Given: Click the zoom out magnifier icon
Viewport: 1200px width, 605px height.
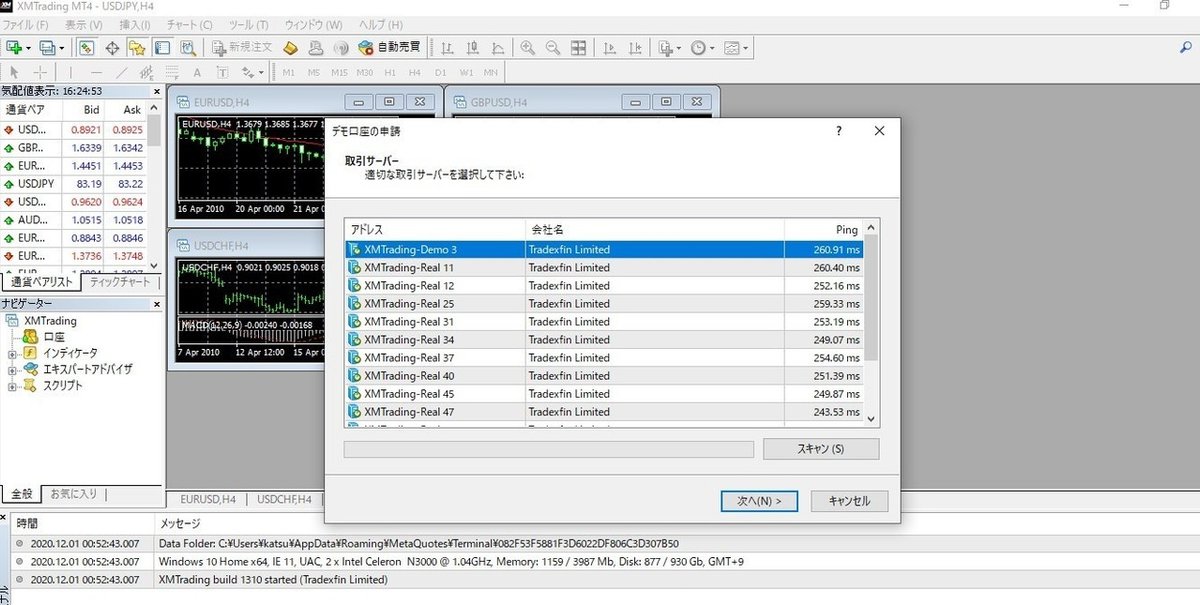Looking at the screenshot, I should tap(552, 47).
